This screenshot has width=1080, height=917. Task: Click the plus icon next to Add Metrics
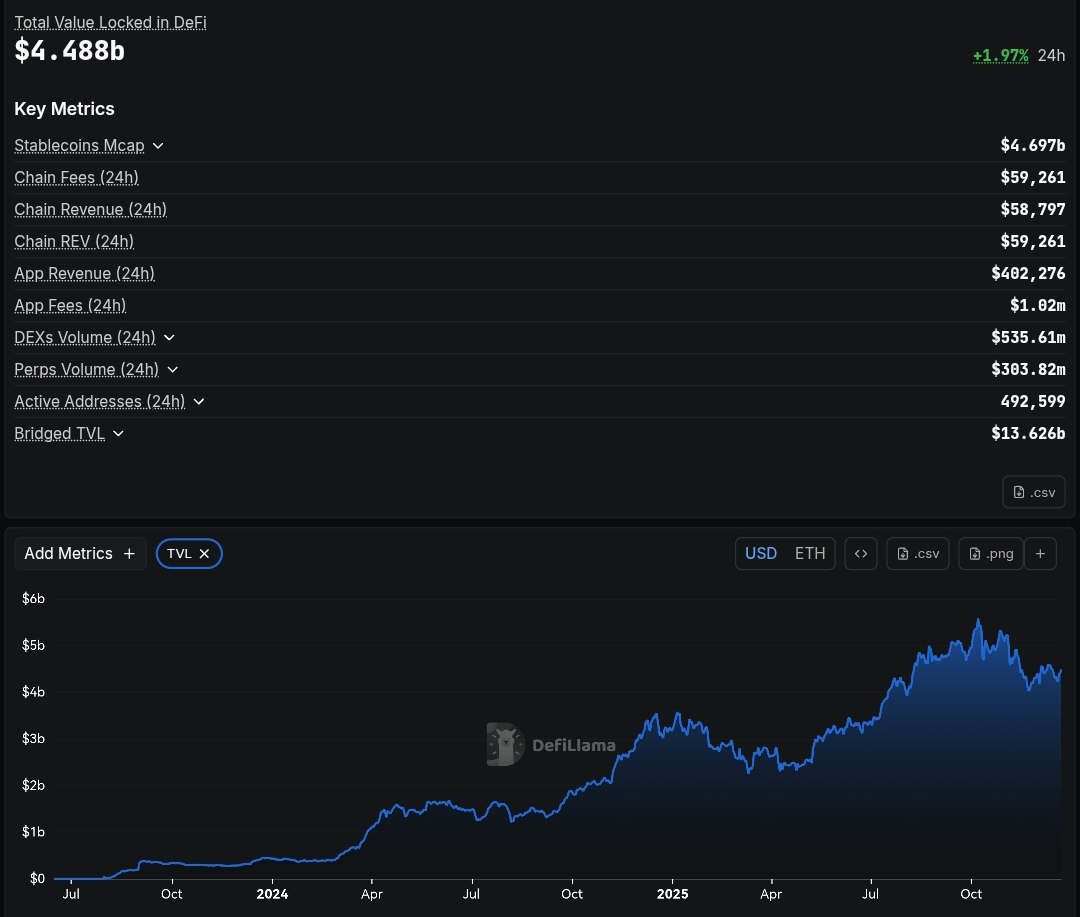129,553
